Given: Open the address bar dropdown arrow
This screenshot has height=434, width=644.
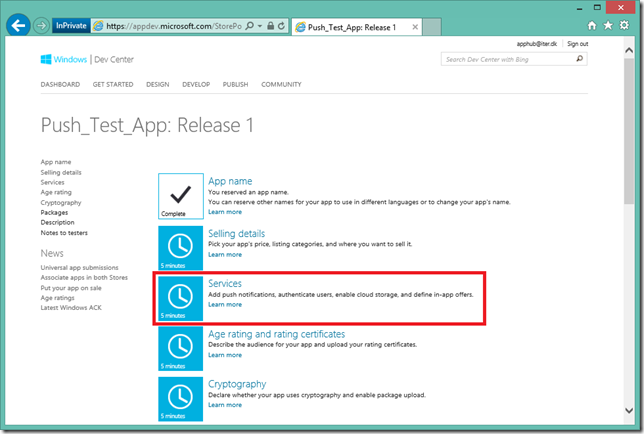Looking at the screenshot, I should coord(260,26).
